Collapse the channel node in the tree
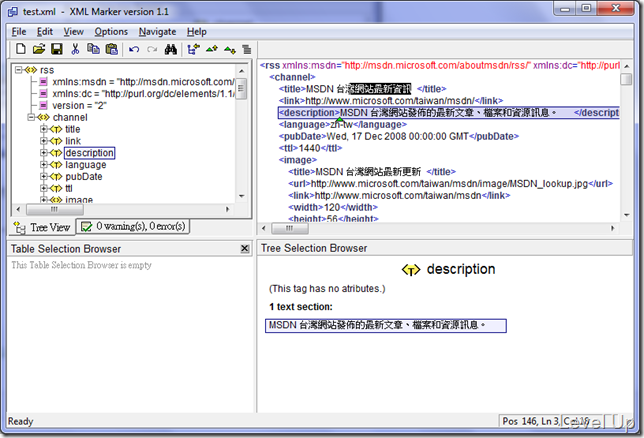Image resolution: width=644 pixels, height=438 pixels. [31, 118]
